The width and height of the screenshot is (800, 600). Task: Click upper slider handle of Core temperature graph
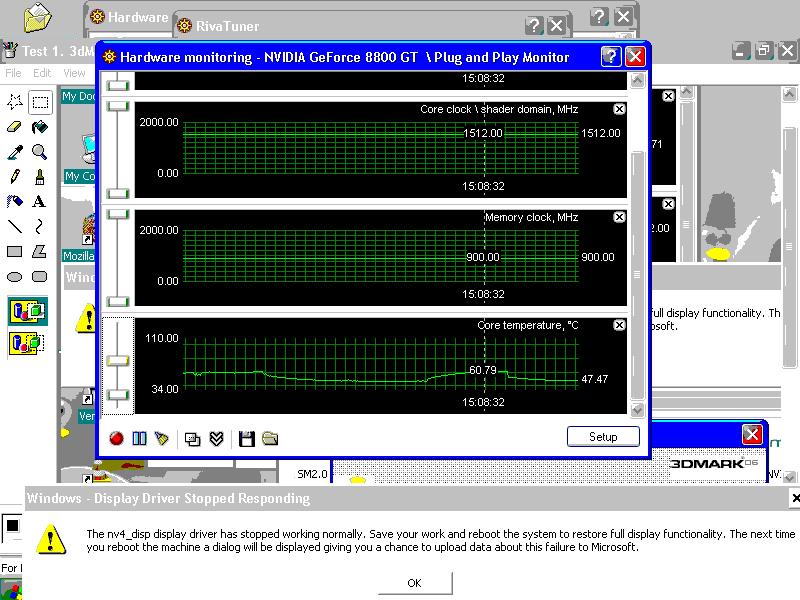[x=118, y=361]
